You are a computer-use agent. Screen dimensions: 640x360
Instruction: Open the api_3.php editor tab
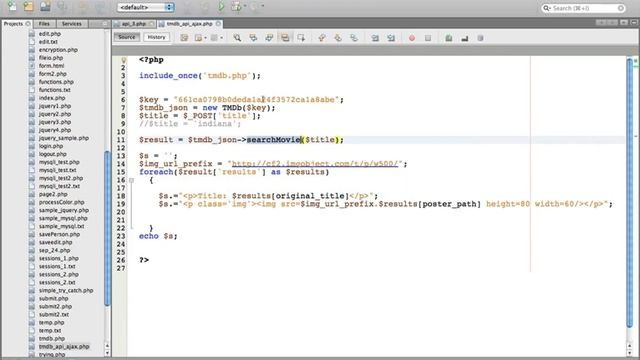pos(134,24)
